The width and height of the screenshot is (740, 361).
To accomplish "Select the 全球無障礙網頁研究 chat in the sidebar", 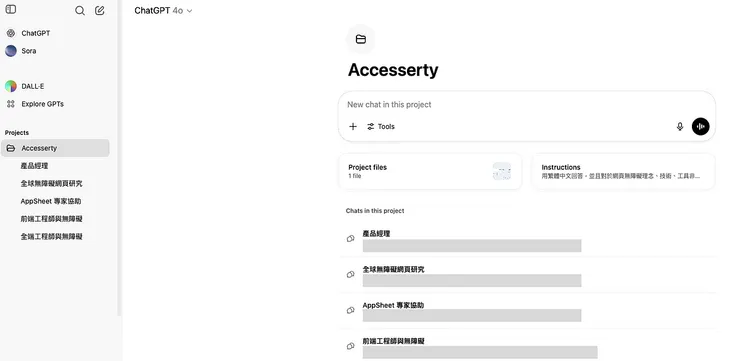I will [51, 184].
